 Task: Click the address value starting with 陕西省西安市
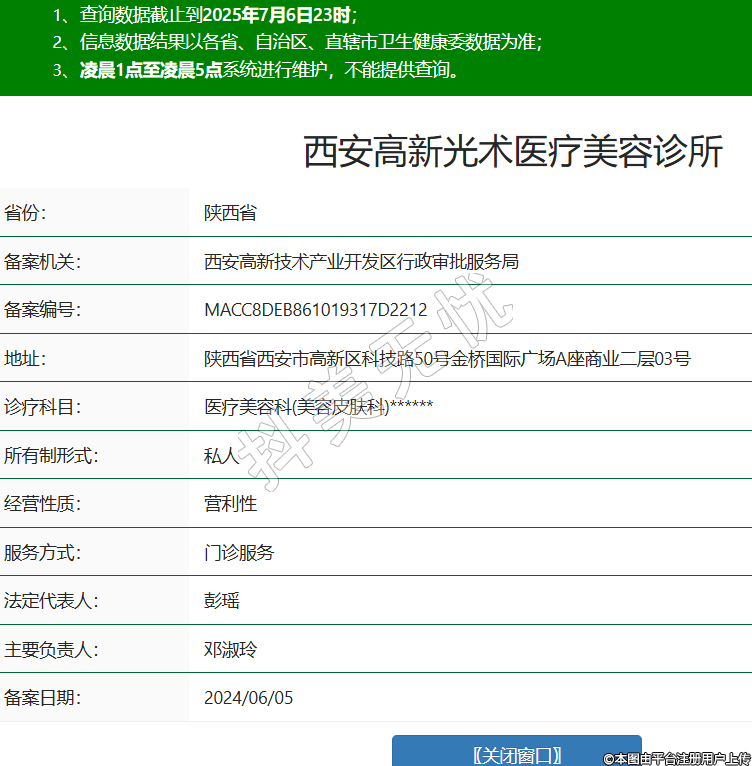click(x=447, y=359)
